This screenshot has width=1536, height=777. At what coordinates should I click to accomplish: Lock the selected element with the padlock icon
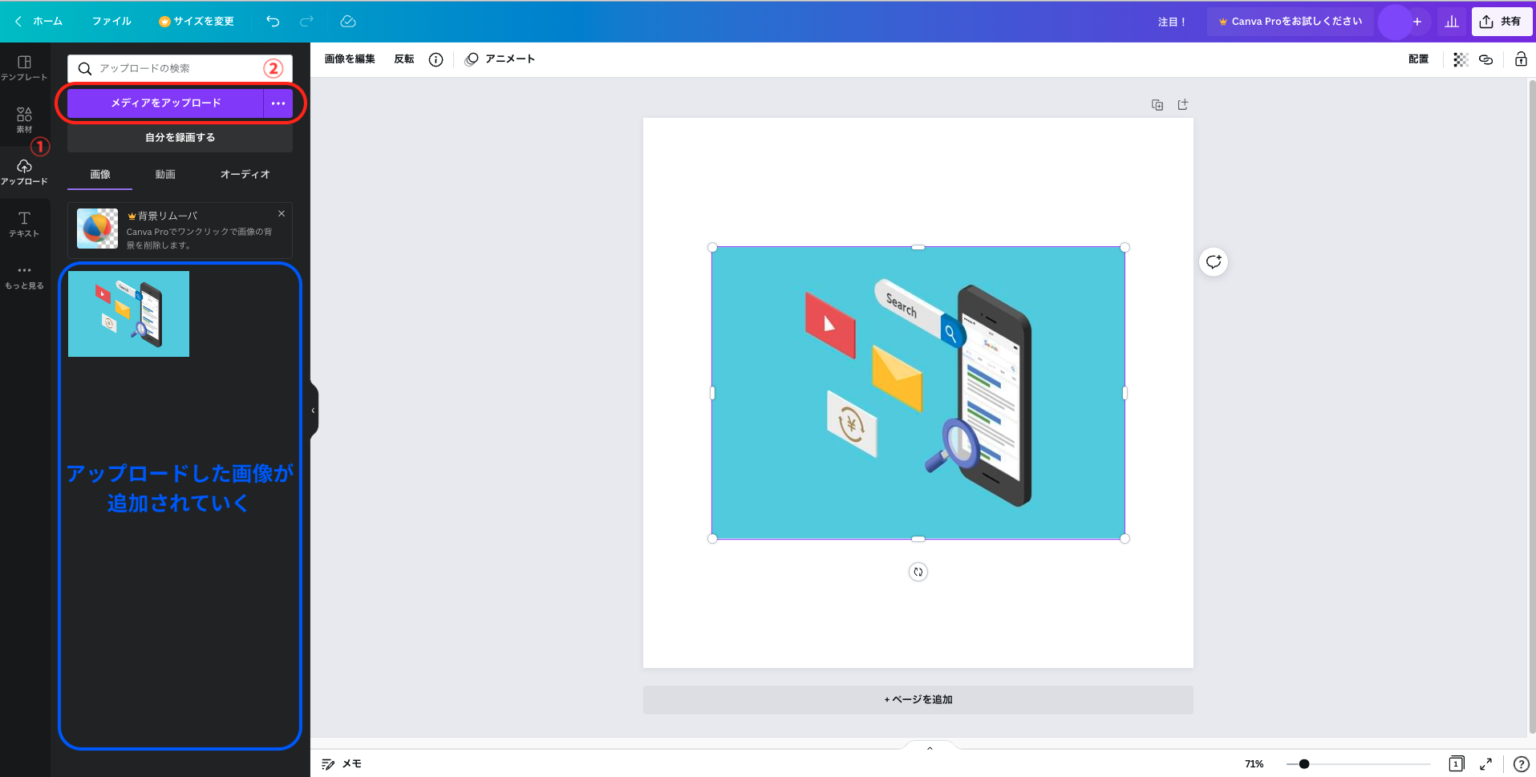tap(1520, 59)
